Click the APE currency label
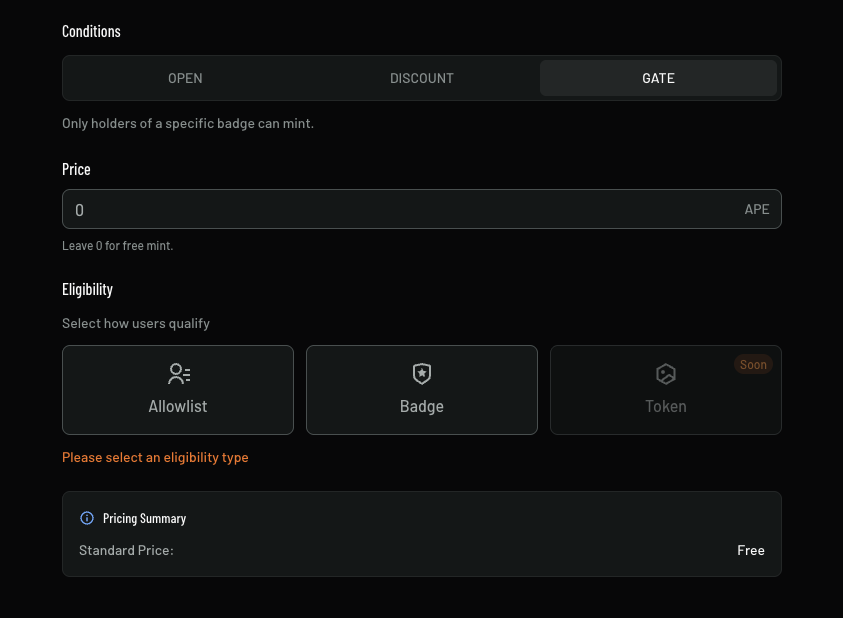The image size is (843, 618). pyautogui.click(x=757, y=209)
